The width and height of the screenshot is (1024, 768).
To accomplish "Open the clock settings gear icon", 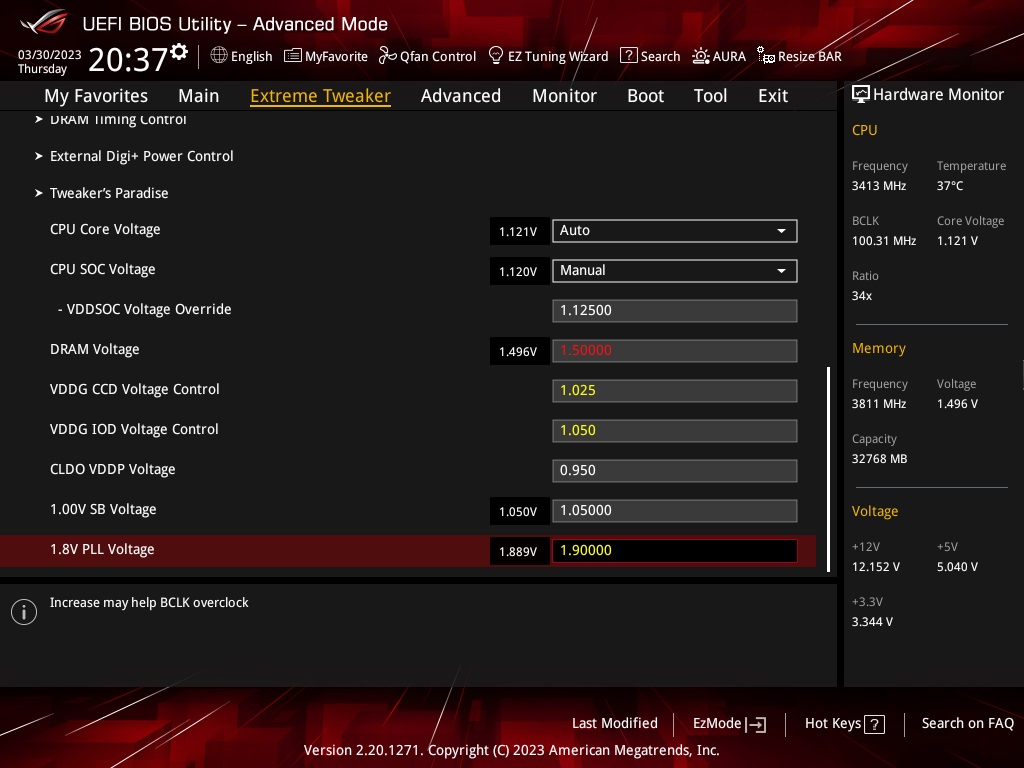I will pyautogui.click(x=179, y=52).
